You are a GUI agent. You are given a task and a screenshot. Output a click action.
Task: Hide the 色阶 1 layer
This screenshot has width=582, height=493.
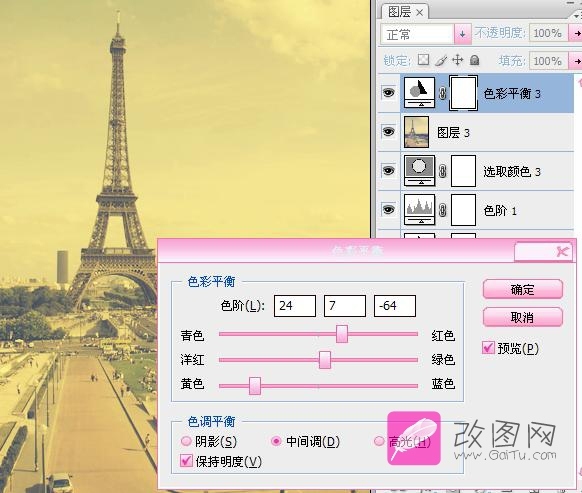[388, 210]
